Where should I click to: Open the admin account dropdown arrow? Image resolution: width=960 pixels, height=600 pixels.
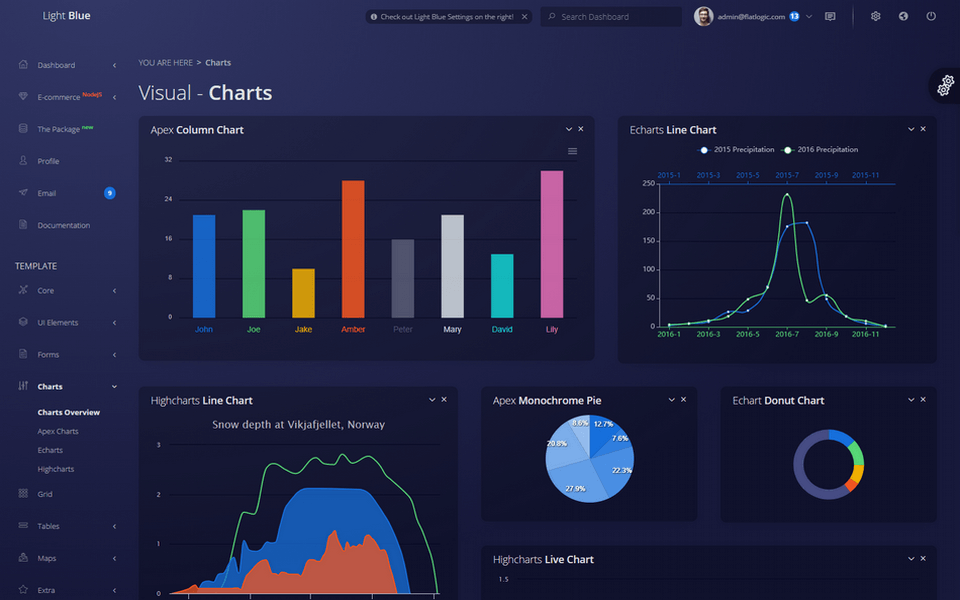pyautogui.click(x=809, y=16)
